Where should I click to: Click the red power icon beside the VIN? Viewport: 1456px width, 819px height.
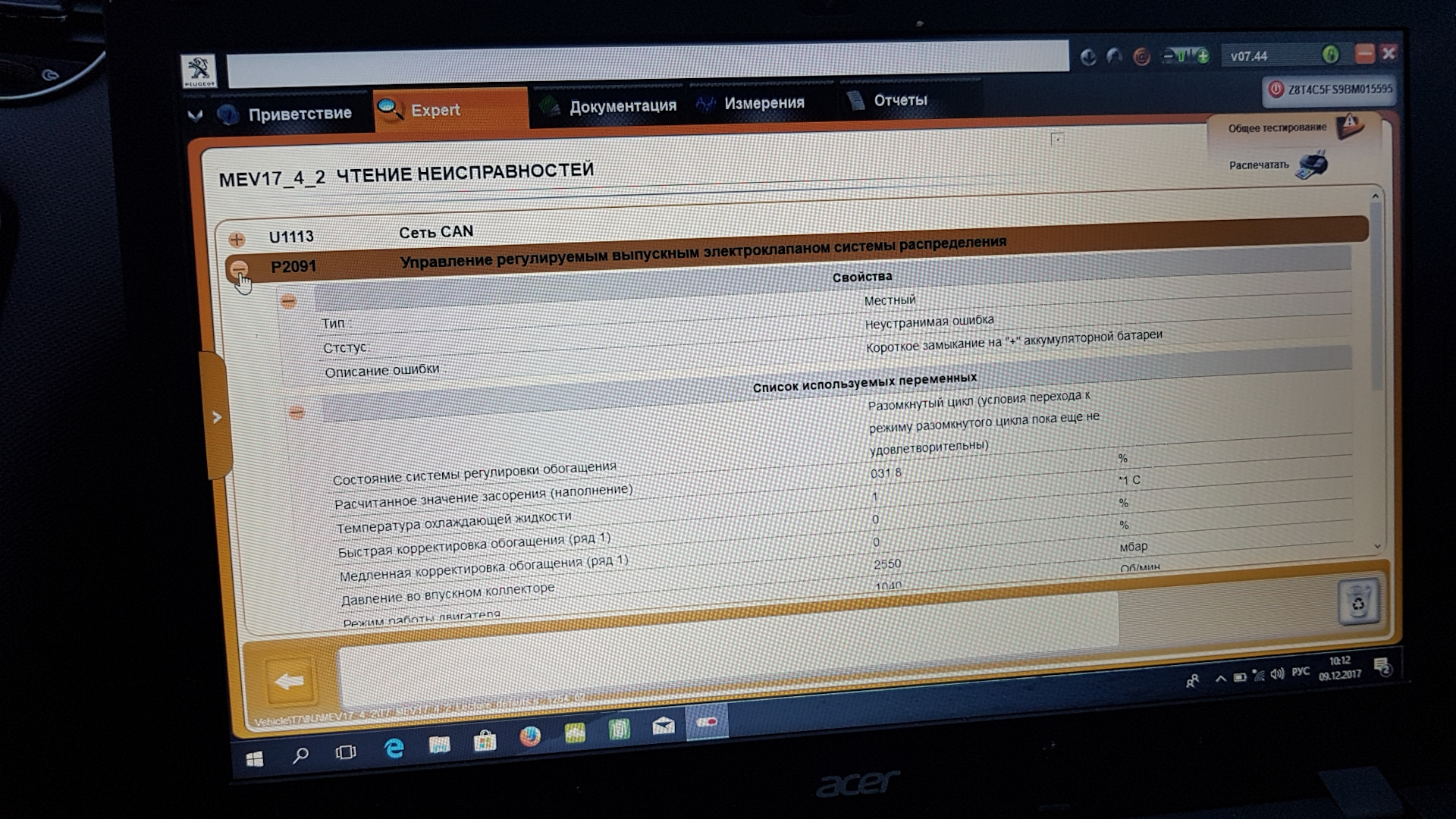click(1276, 89)
